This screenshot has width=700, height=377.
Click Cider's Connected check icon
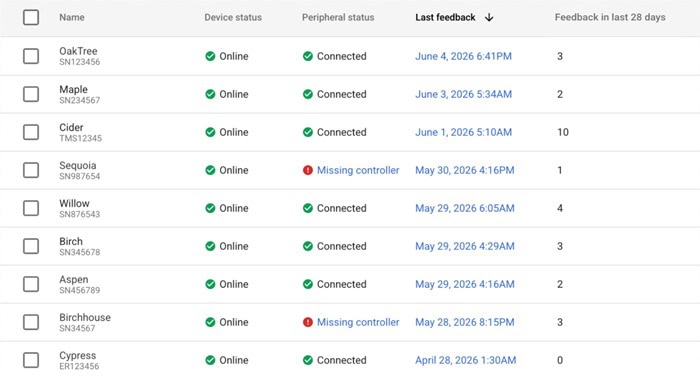[308, 132]
